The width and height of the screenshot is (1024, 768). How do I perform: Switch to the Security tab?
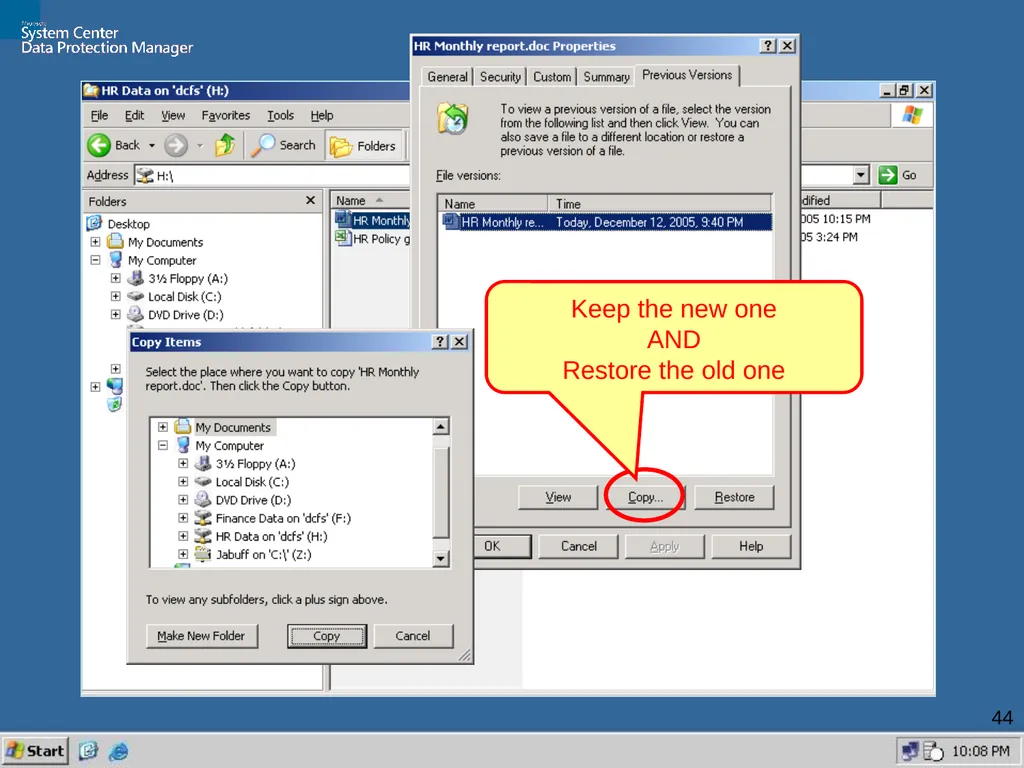click(500, 77)
